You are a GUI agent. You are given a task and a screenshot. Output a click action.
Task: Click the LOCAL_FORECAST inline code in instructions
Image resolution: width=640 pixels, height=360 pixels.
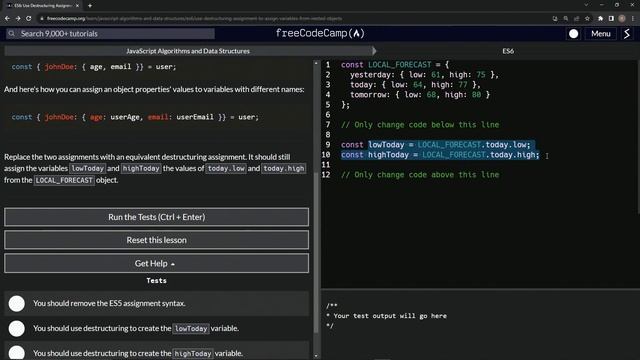[x=64, y=180]
